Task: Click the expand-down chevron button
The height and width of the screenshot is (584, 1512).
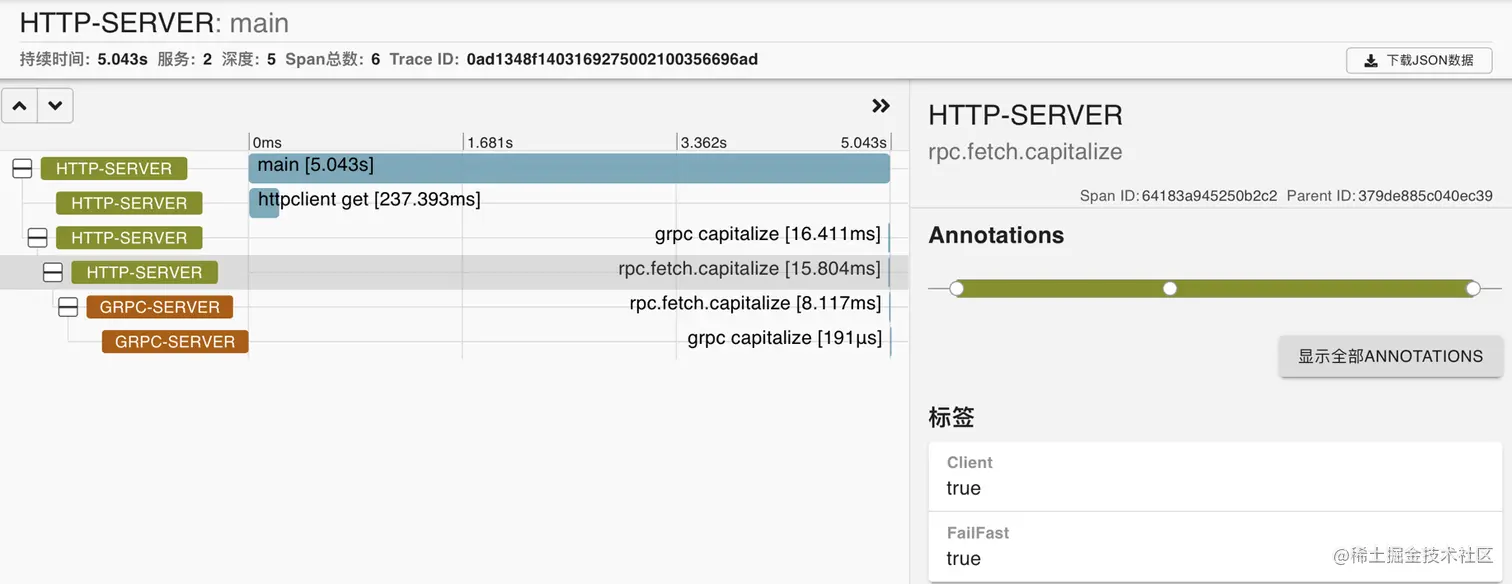Action: [55, 105]
